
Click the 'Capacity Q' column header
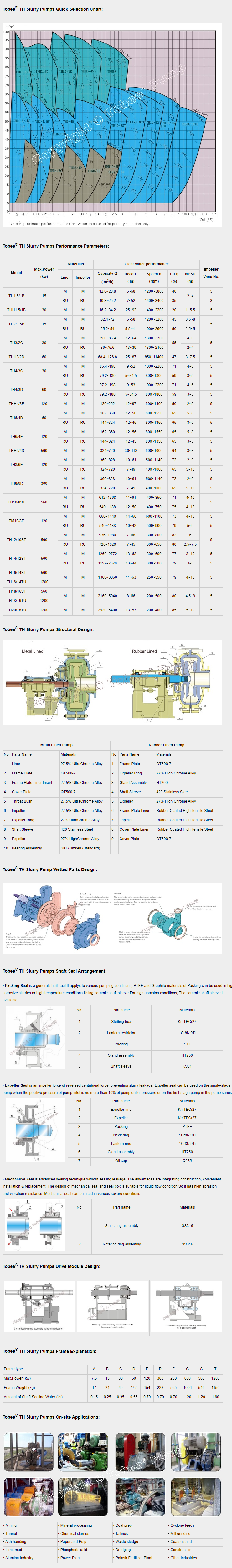[107, 277]
